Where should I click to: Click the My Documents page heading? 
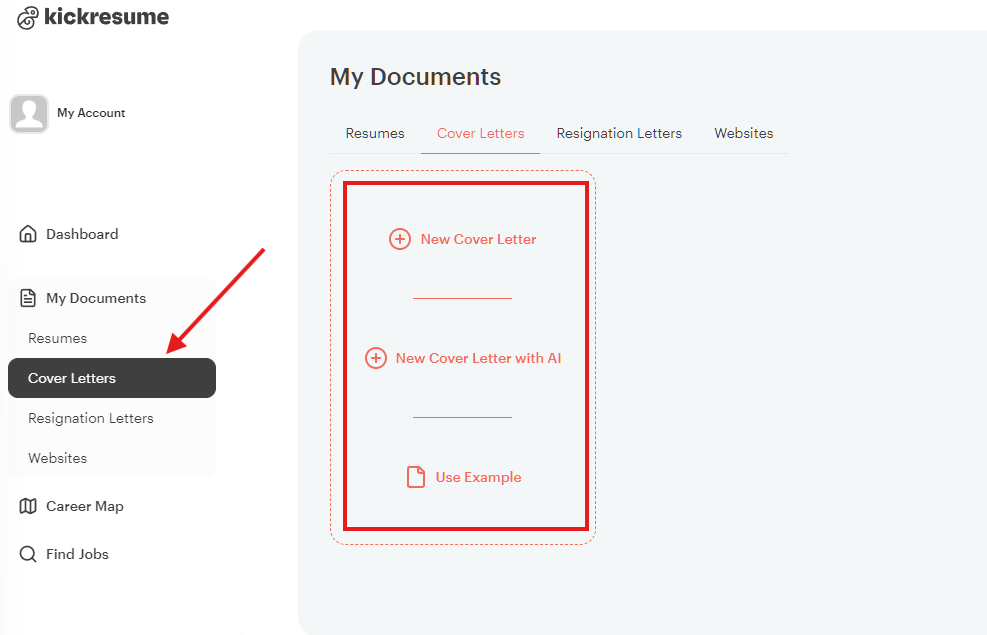click(x=415, y=77)
